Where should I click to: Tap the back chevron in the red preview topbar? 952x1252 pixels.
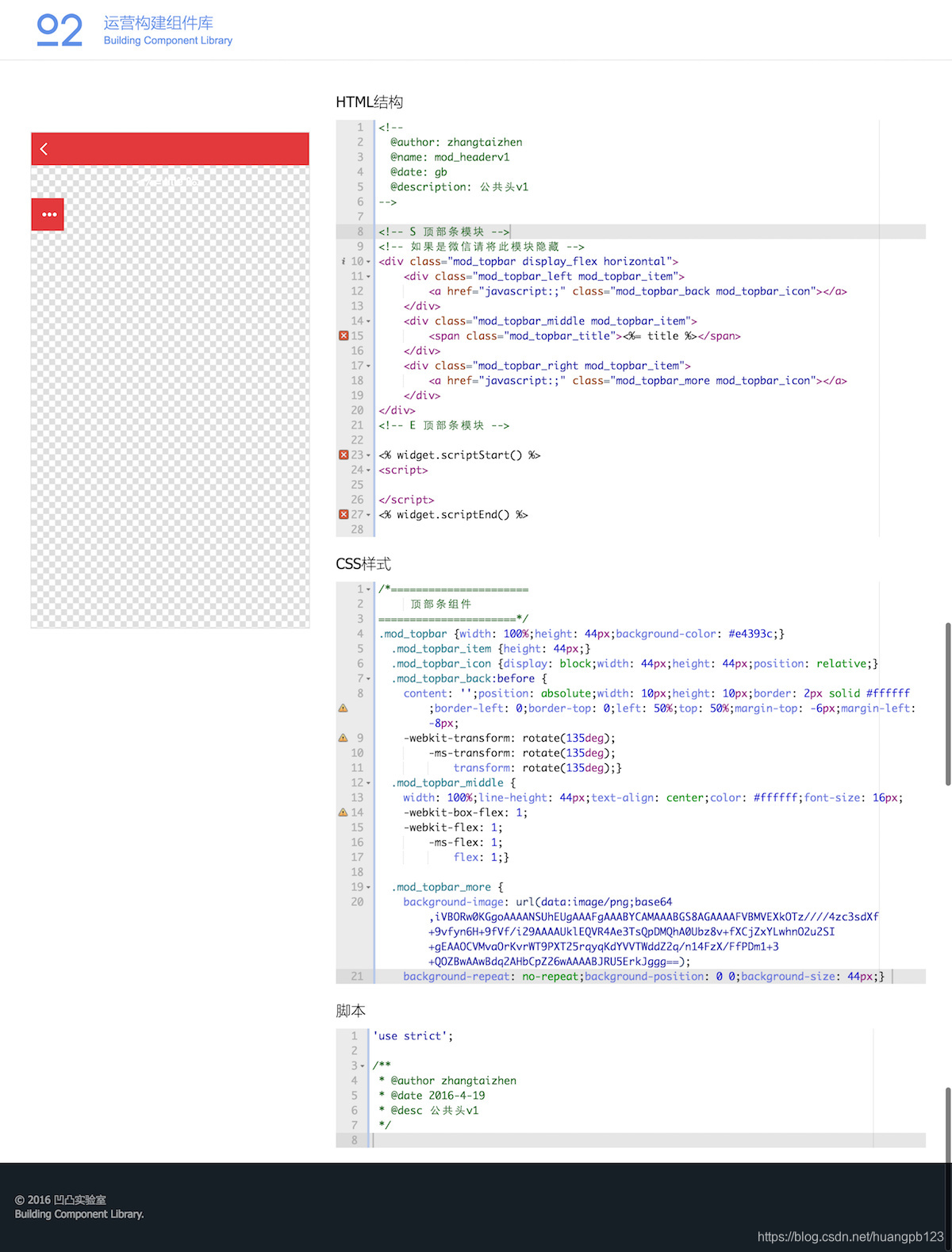pos(44,148)
